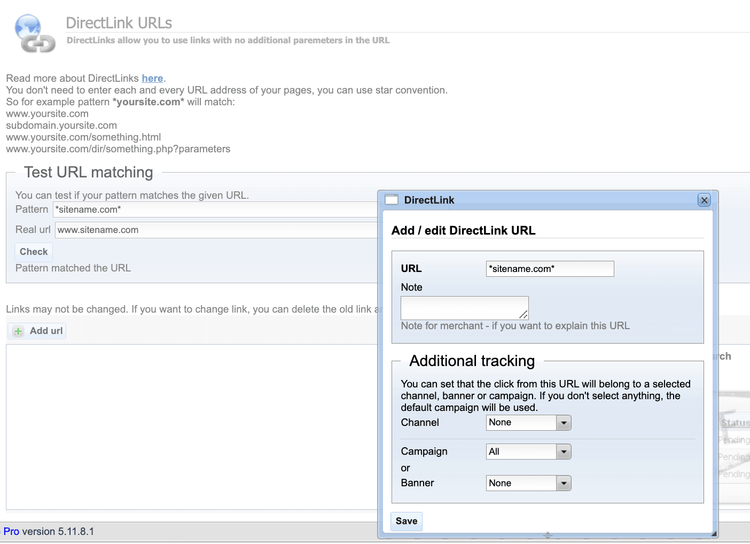Click the green plus Add url icon
This screenshot has height=544, width=750.
tap(19, 331)
